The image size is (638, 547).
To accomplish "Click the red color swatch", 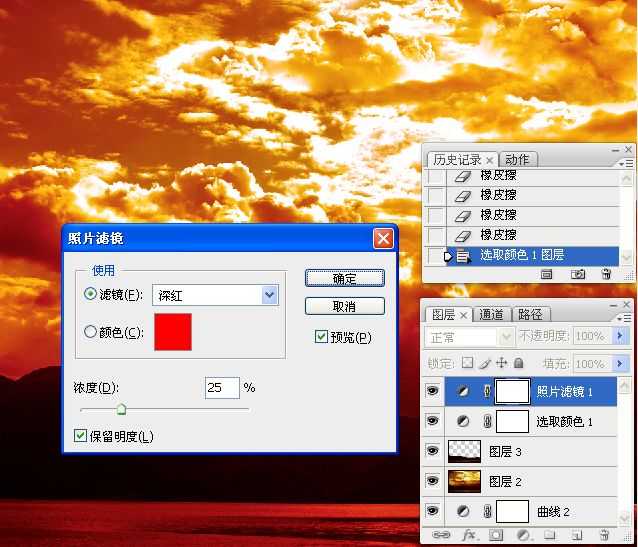I will pyautogui.click(x=173, y=332).
